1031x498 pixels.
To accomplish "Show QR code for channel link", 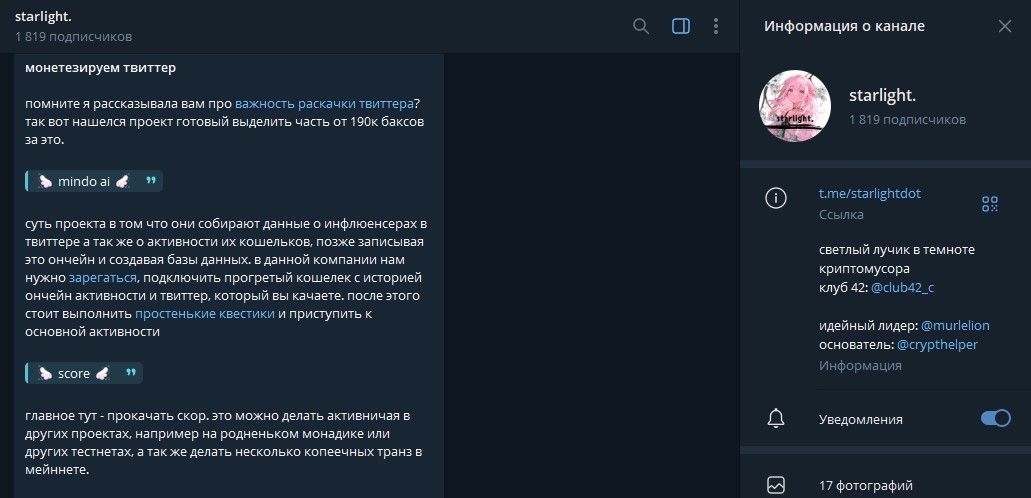I will coord(990,204).
